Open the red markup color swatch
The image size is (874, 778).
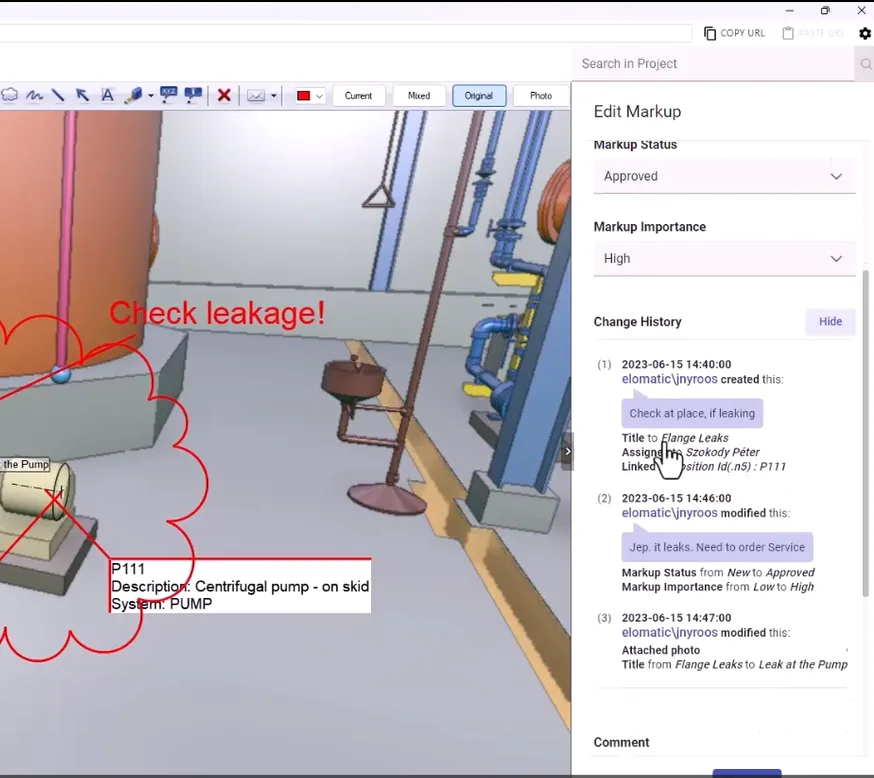pyautogui.click(x=304, y=96)
